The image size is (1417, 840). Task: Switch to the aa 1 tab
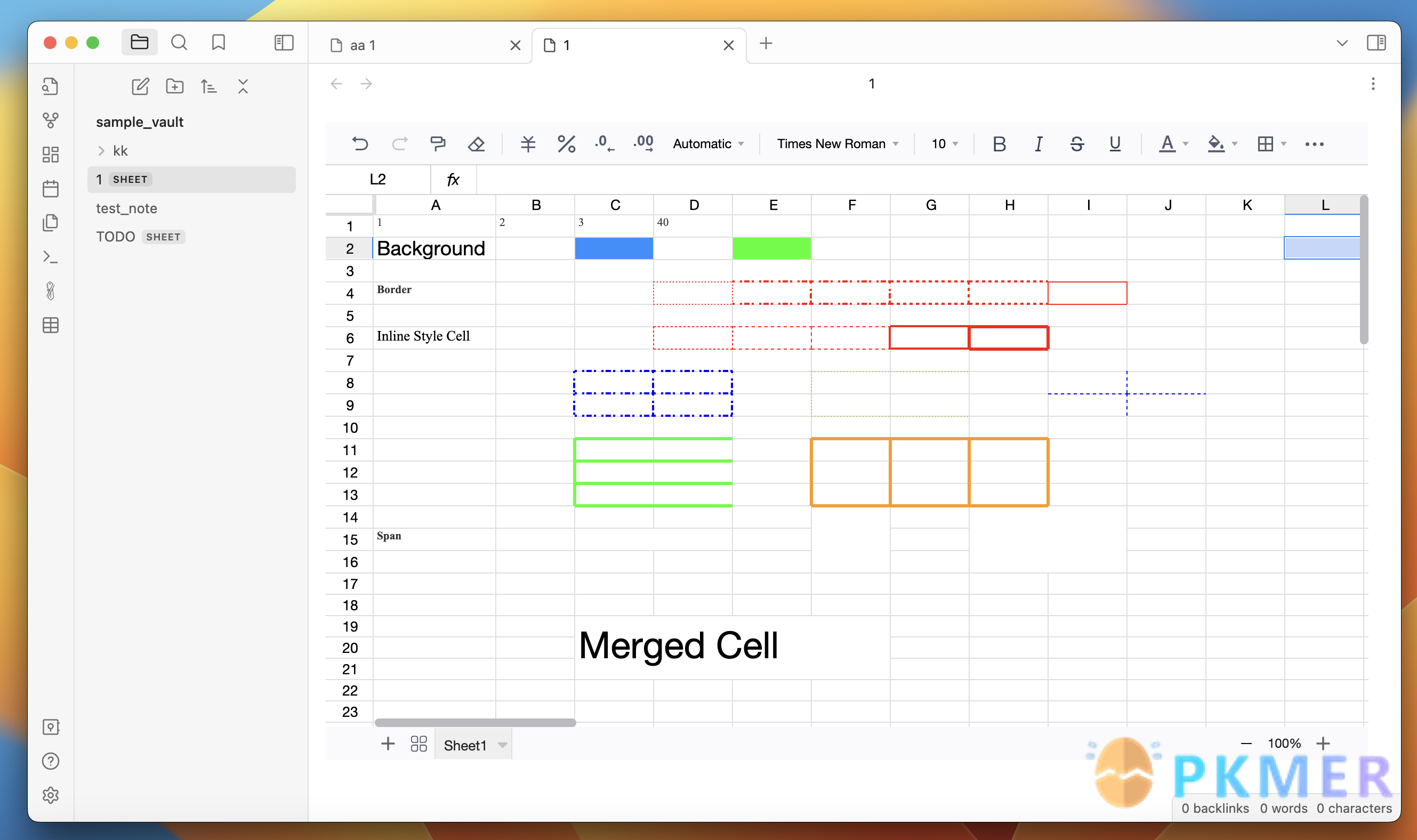click(415, 45)
